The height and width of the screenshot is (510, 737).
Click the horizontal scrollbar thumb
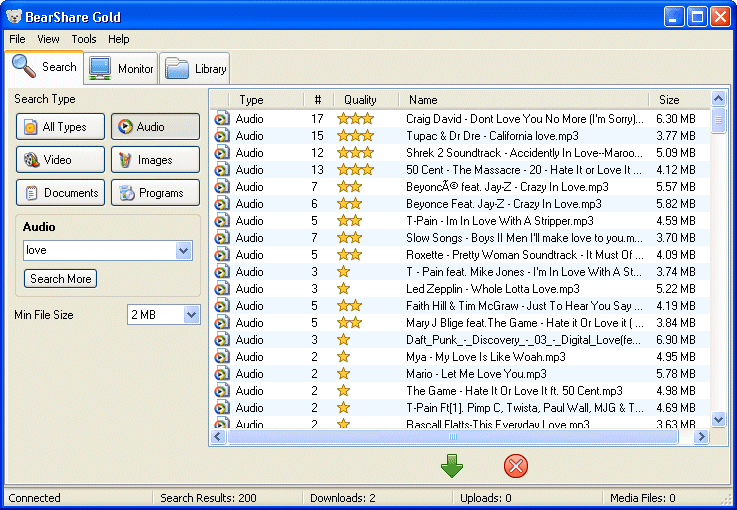click(x=453, y=437)
